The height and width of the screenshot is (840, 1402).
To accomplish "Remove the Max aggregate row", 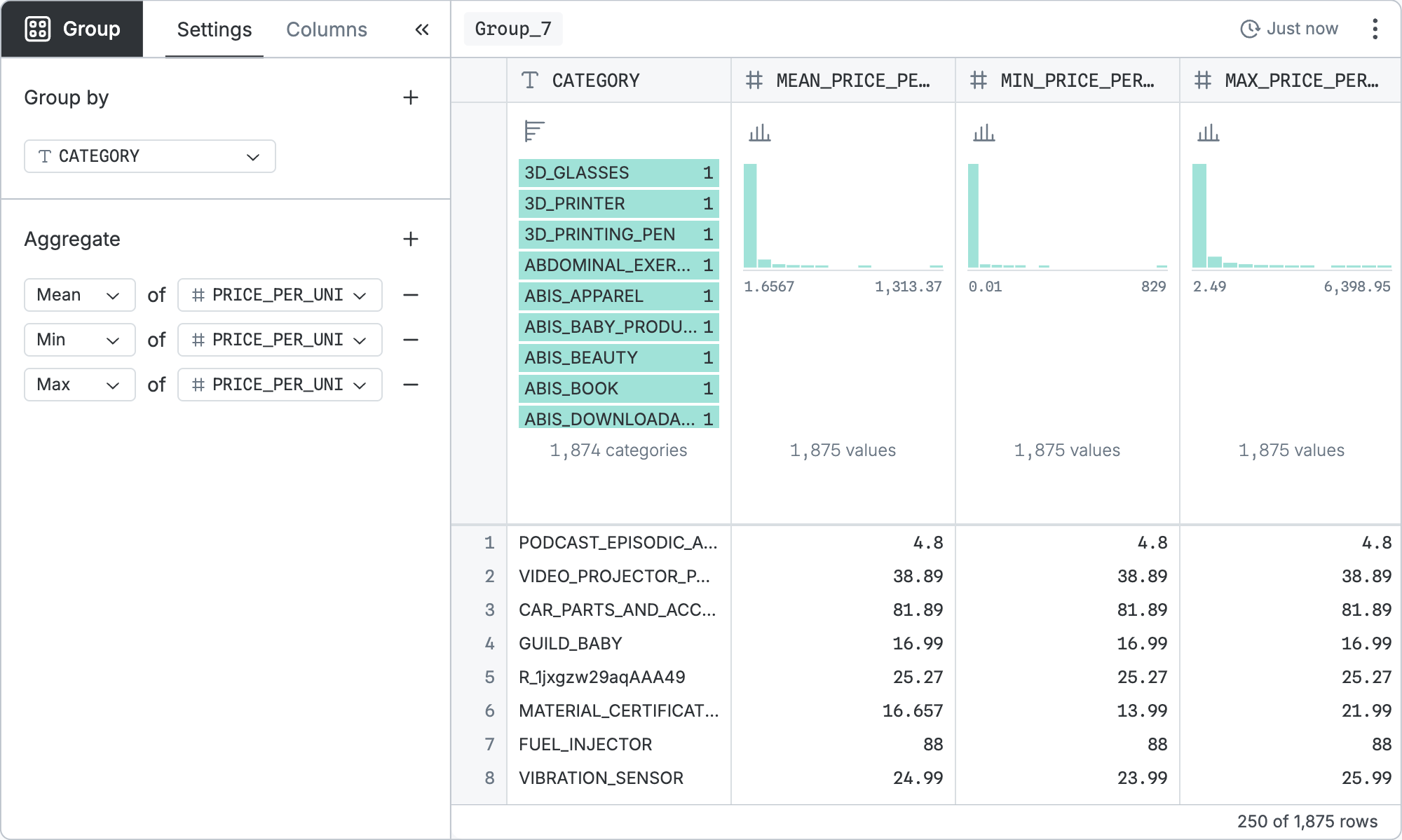I will [x=411, y=385].
